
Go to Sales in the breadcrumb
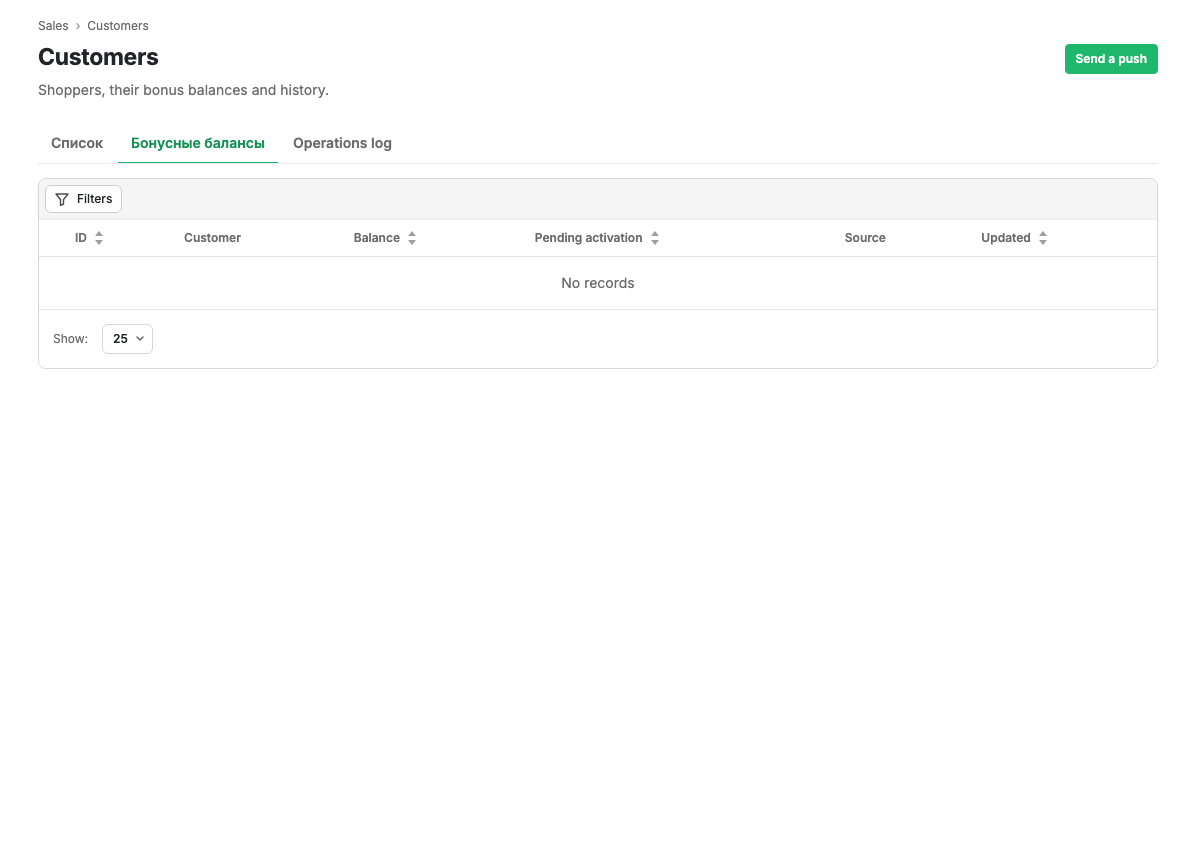pyautogui.click(x=53, y=26)
